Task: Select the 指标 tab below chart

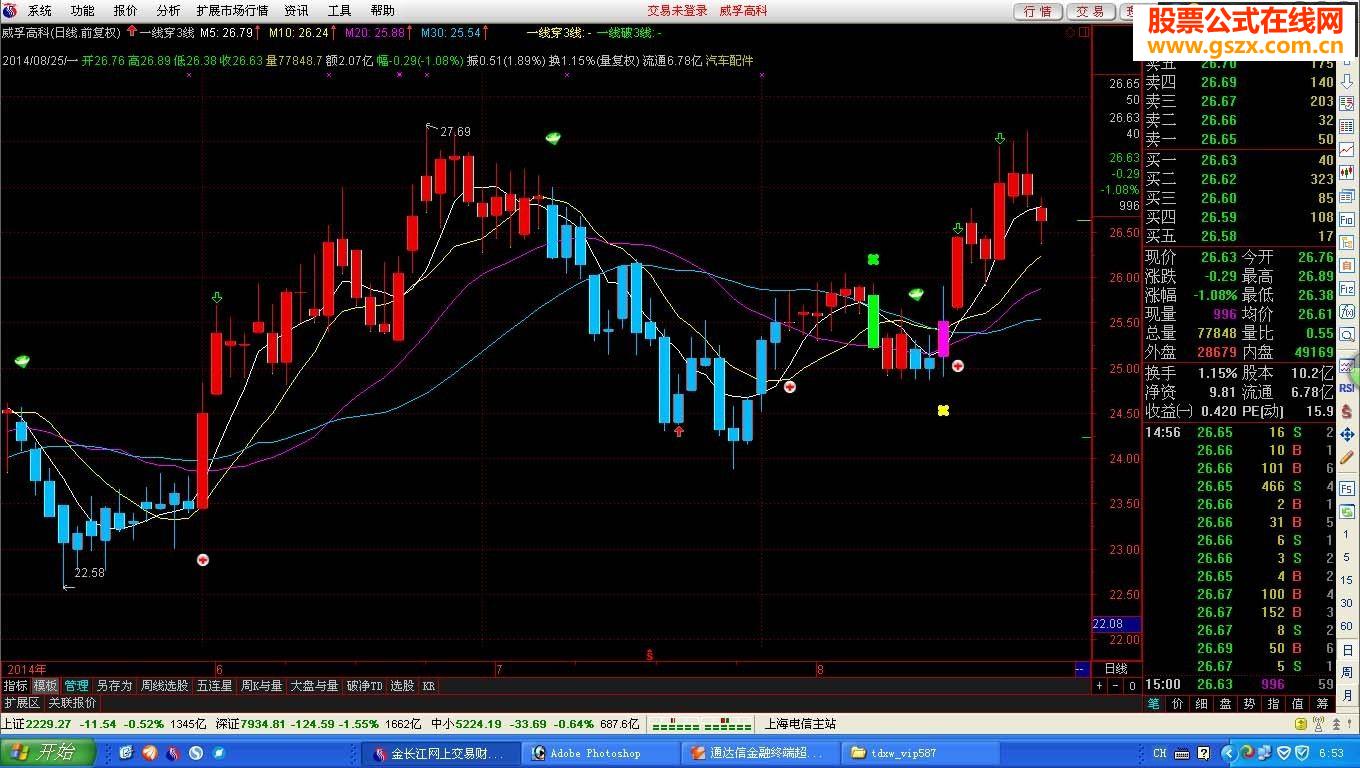Action: [x=15, y=686]
